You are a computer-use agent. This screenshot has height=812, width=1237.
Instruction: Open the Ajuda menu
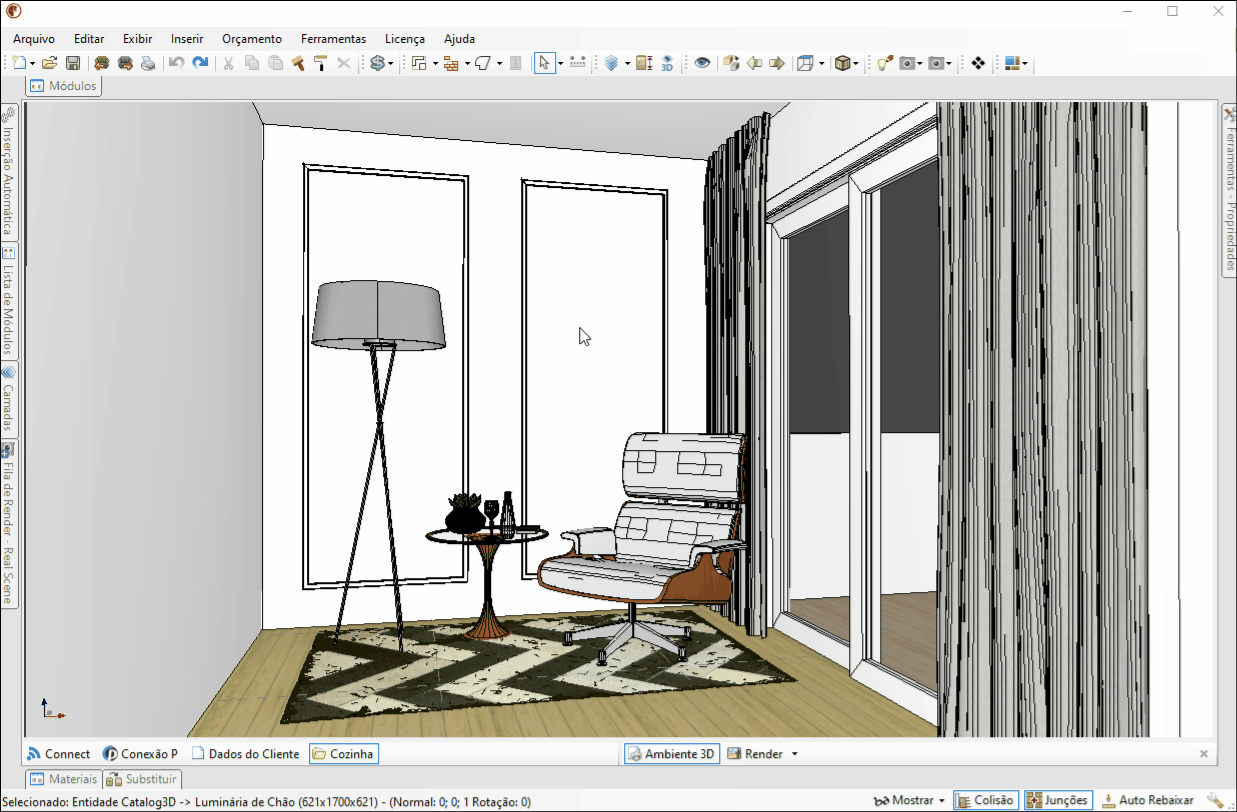tap(460, 39)
